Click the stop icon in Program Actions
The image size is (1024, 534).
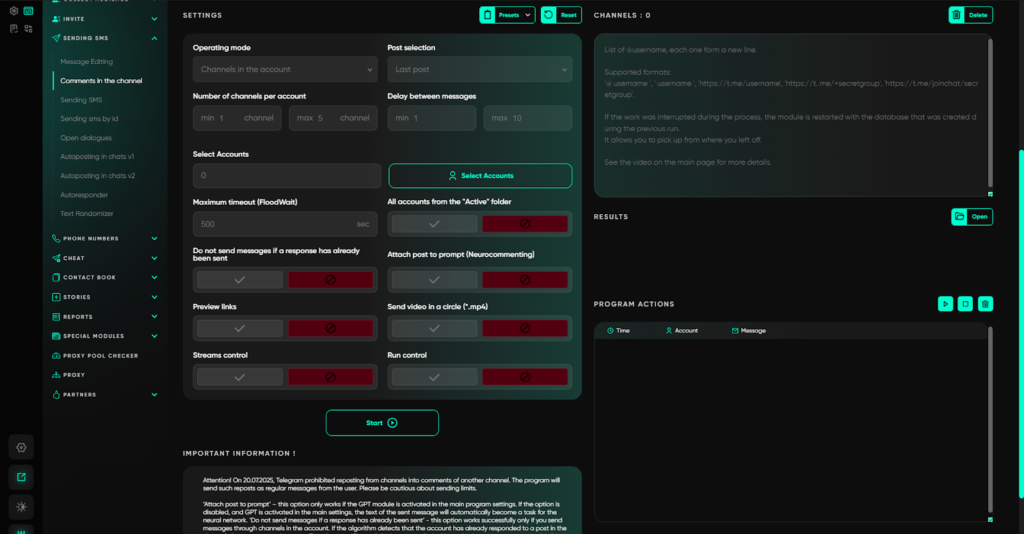(965, 304)
